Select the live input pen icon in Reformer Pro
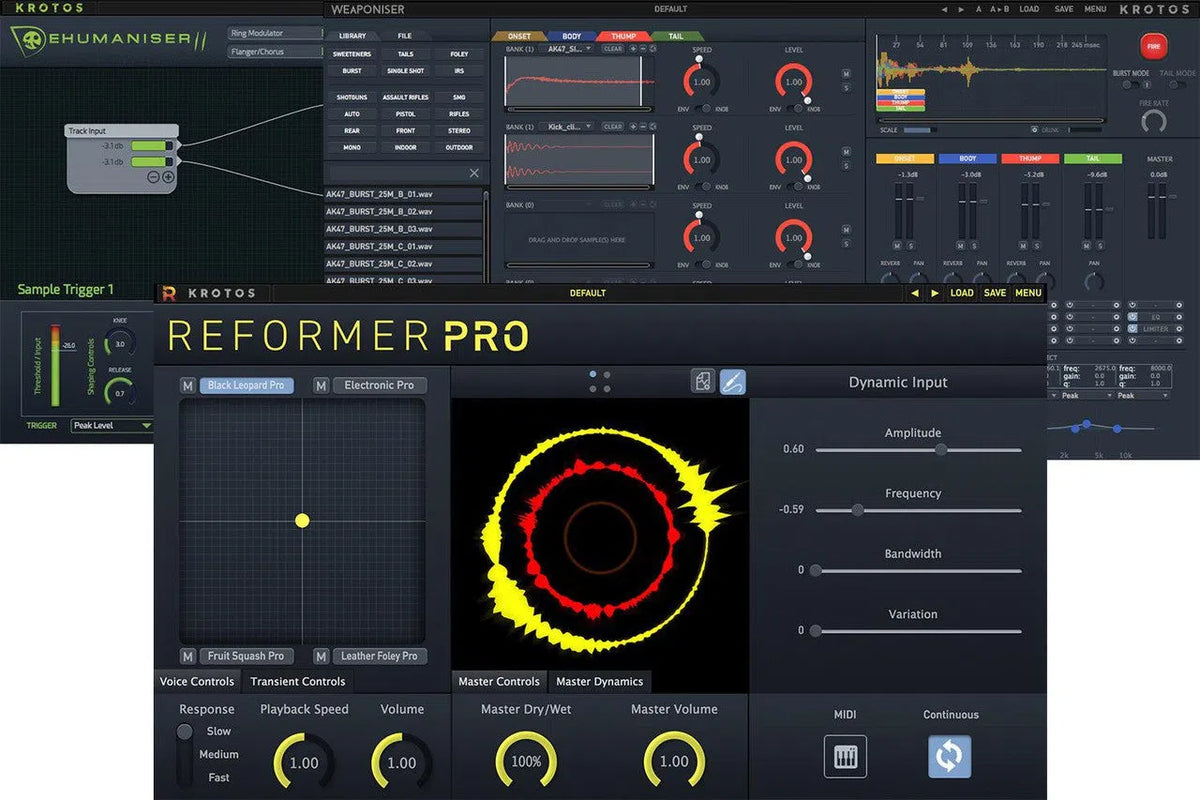This screenshot has width=1200, height=800. [x=733, y=382]
